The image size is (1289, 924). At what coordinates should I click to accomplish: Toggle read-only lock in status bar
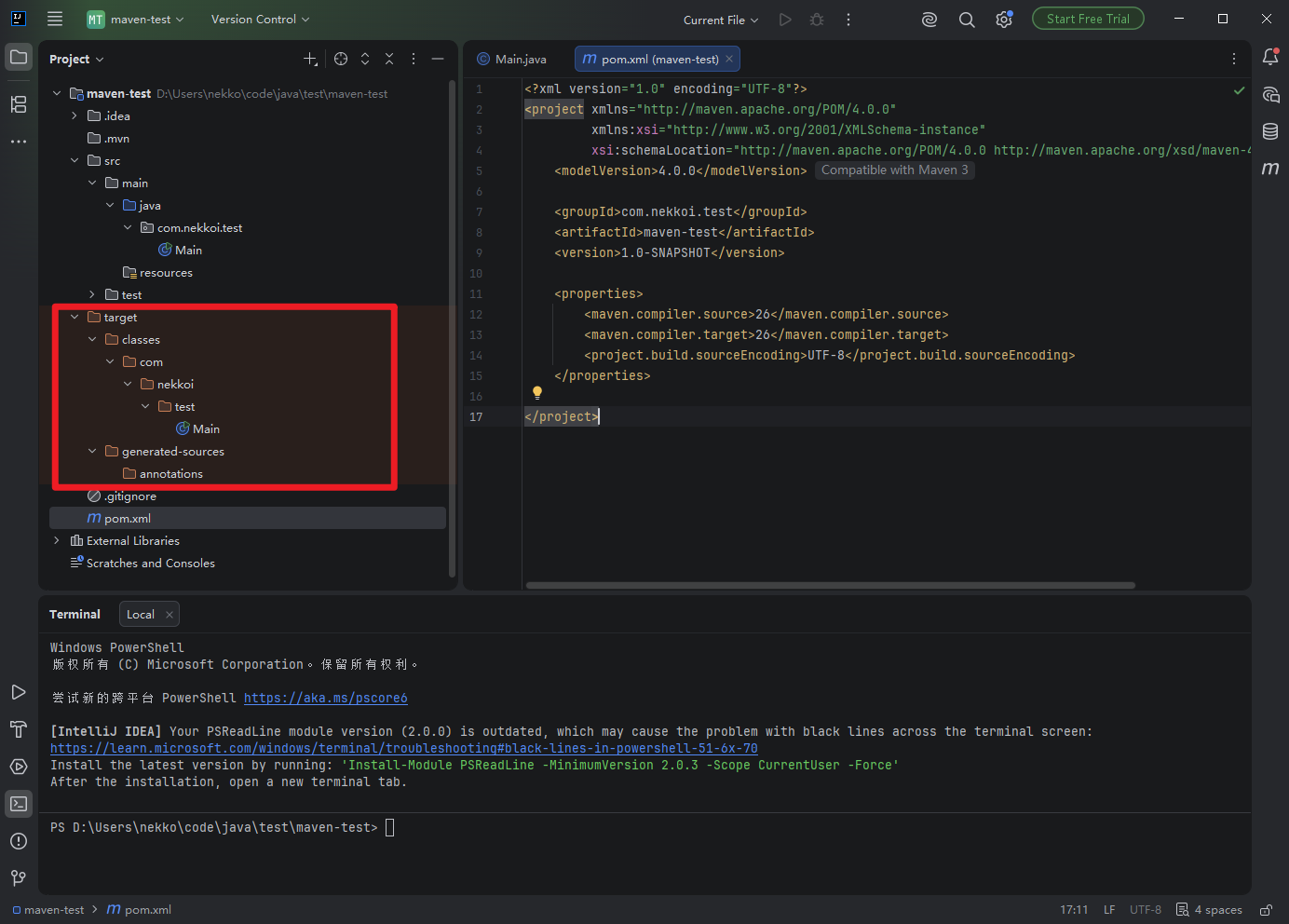pos(1267,910)
